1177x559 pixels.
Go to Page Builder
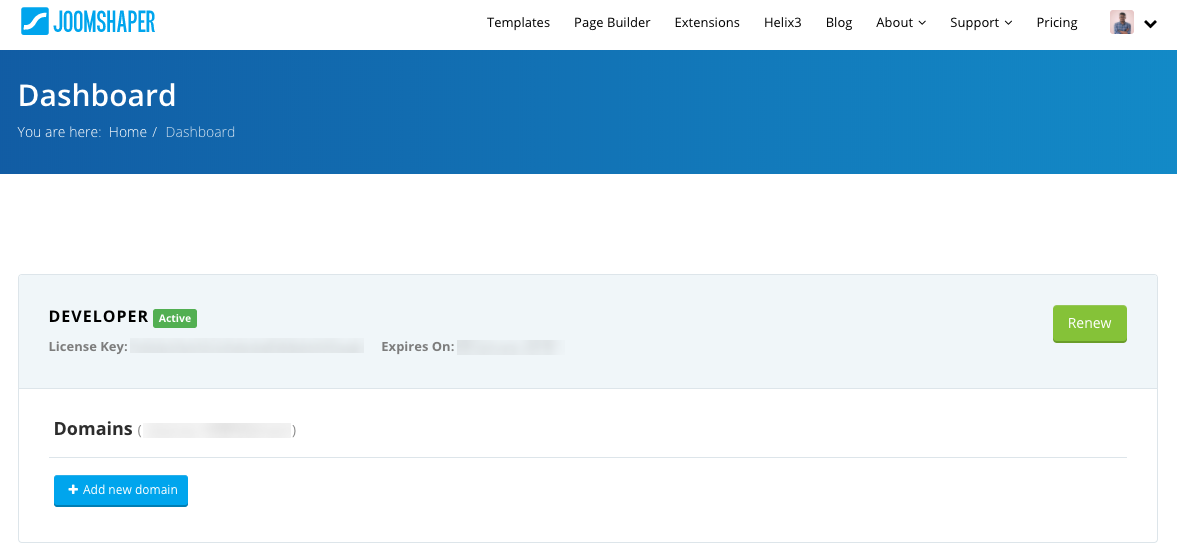point(612,23)
